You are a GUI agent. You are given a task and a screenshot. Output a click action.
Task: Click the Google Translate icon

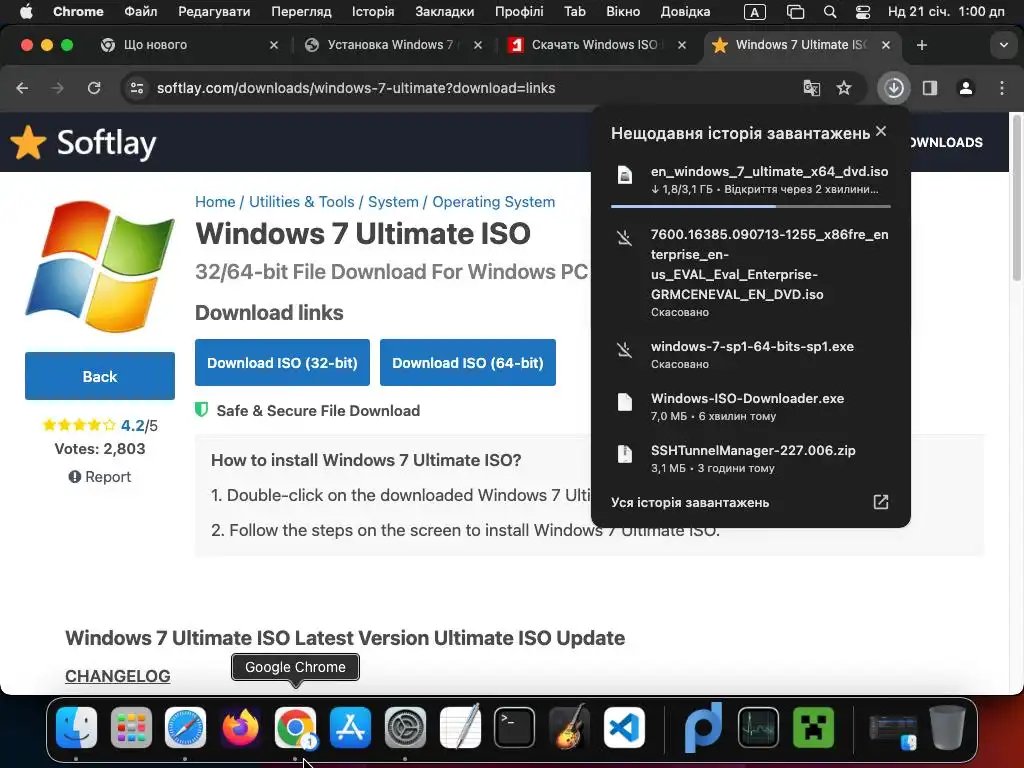[812, 88]
